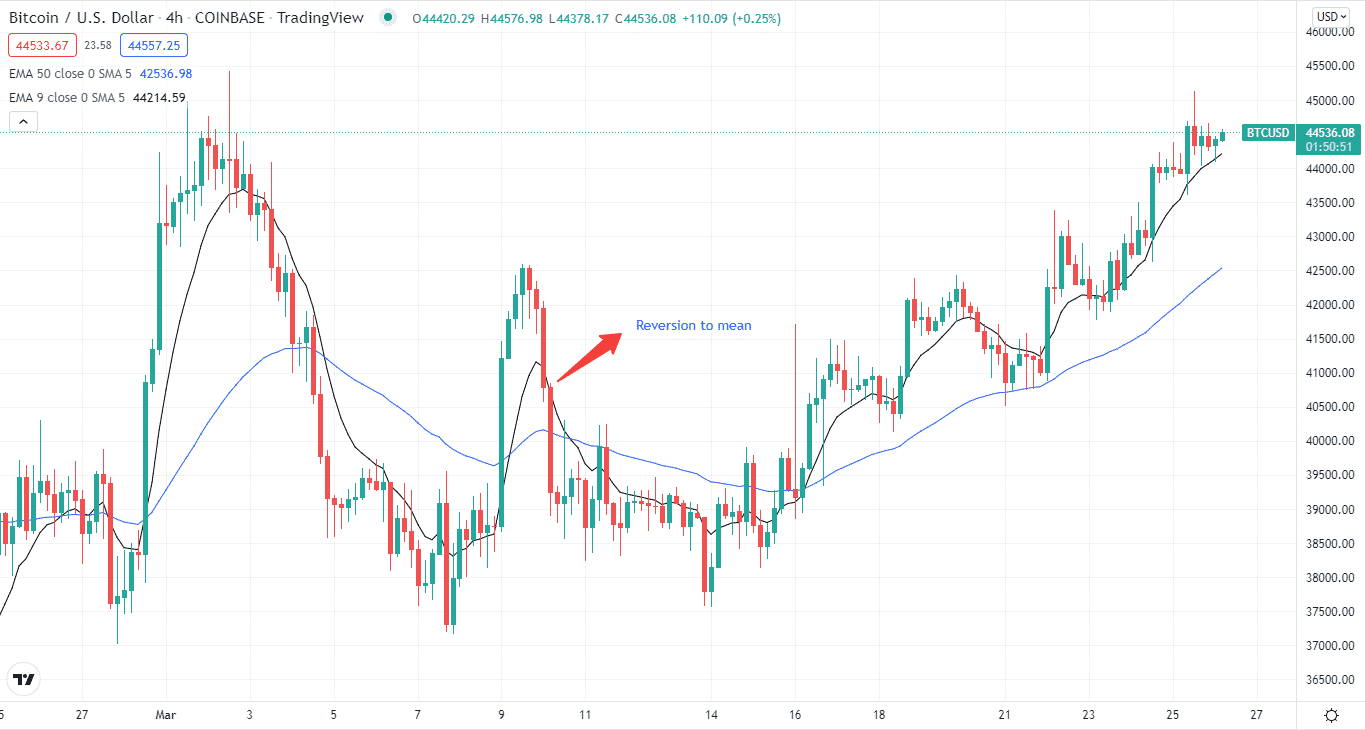1365x730 pixels.
Task: Click the BTCUSD price label on the price axis
Action: tap(1268, 133)
